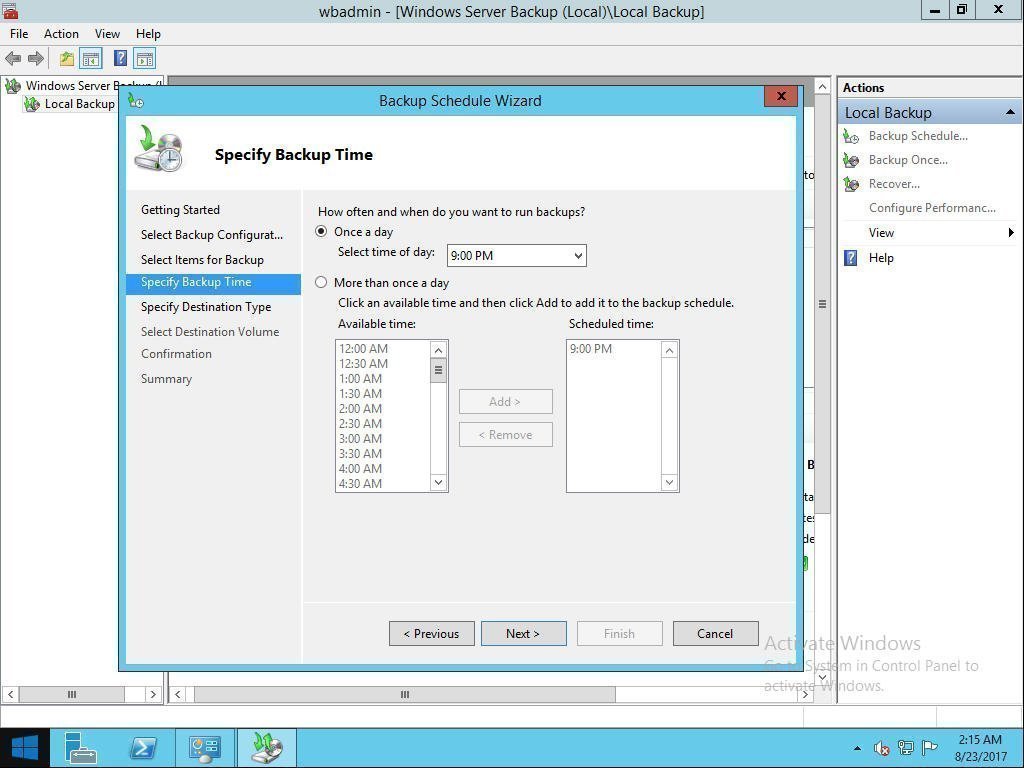Click the blue Help icon in the toolbar
The image size is (1024, 768).
click(x=120, y=59)
